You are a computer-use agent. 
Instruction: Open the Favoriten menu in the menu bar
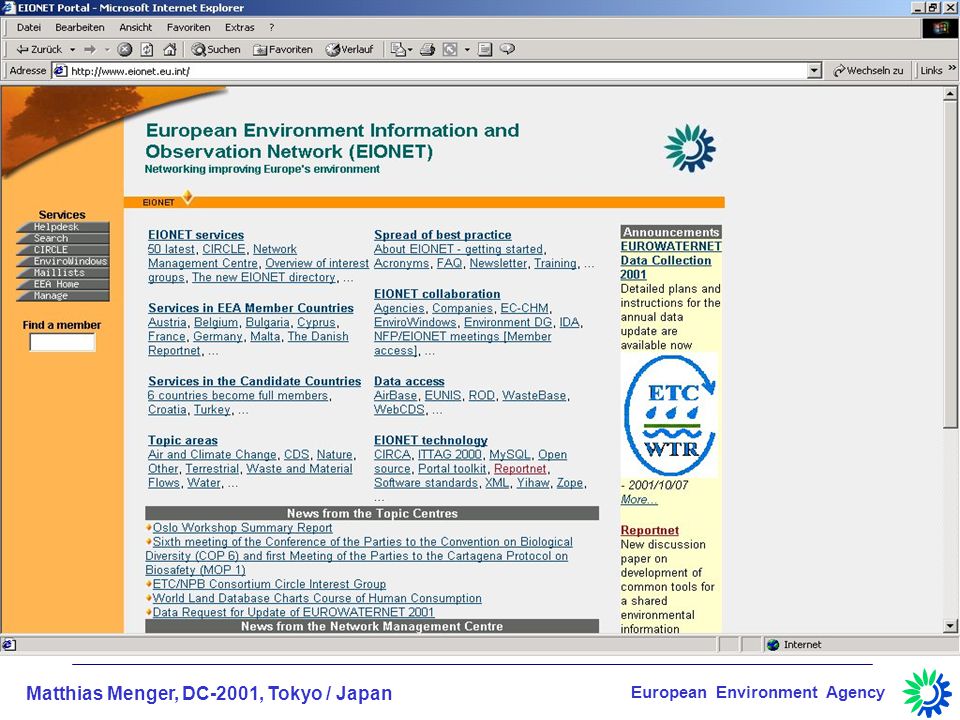pos(189,28)
